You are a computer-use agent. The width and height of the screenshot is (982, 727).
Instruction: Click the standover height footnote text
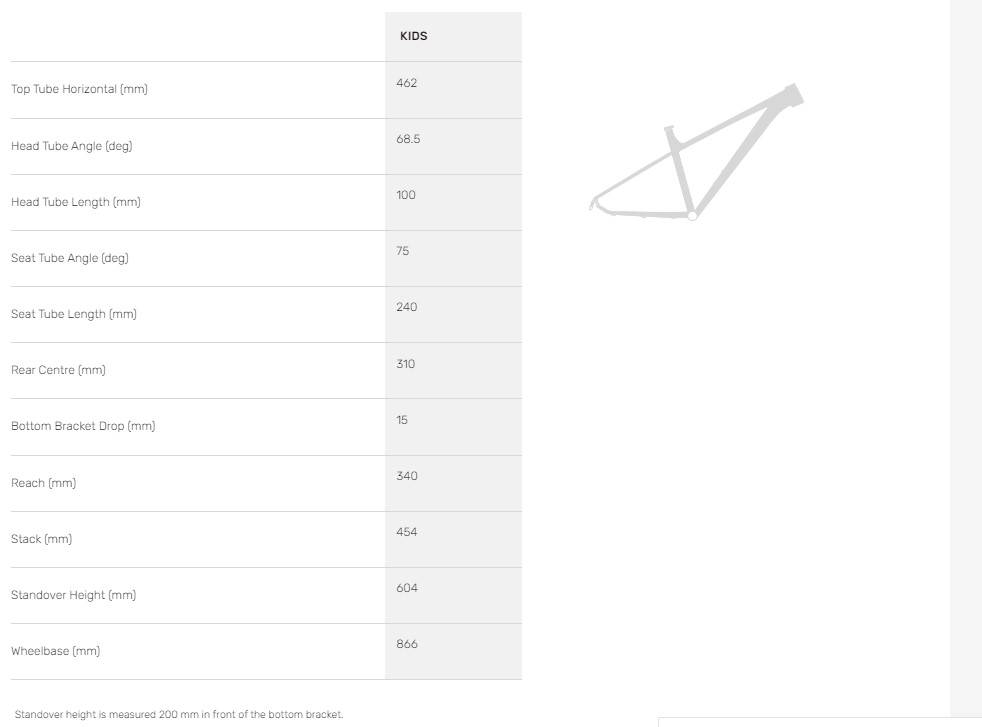tap(178, 714)
